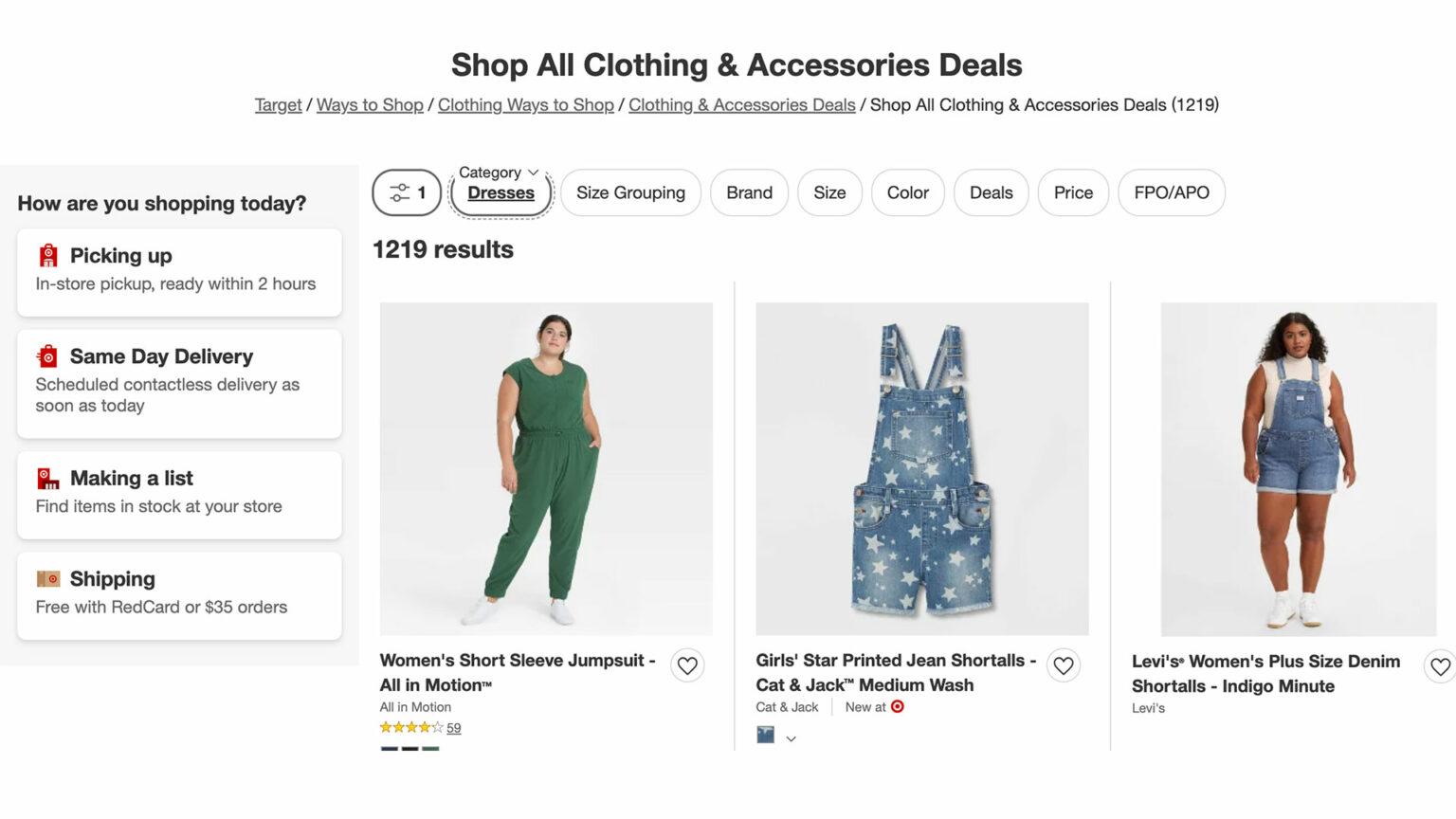Screen dimensions: 1456x819
Task: Expand more color options for the Jean Shortalls
Action: pos(792,738)
